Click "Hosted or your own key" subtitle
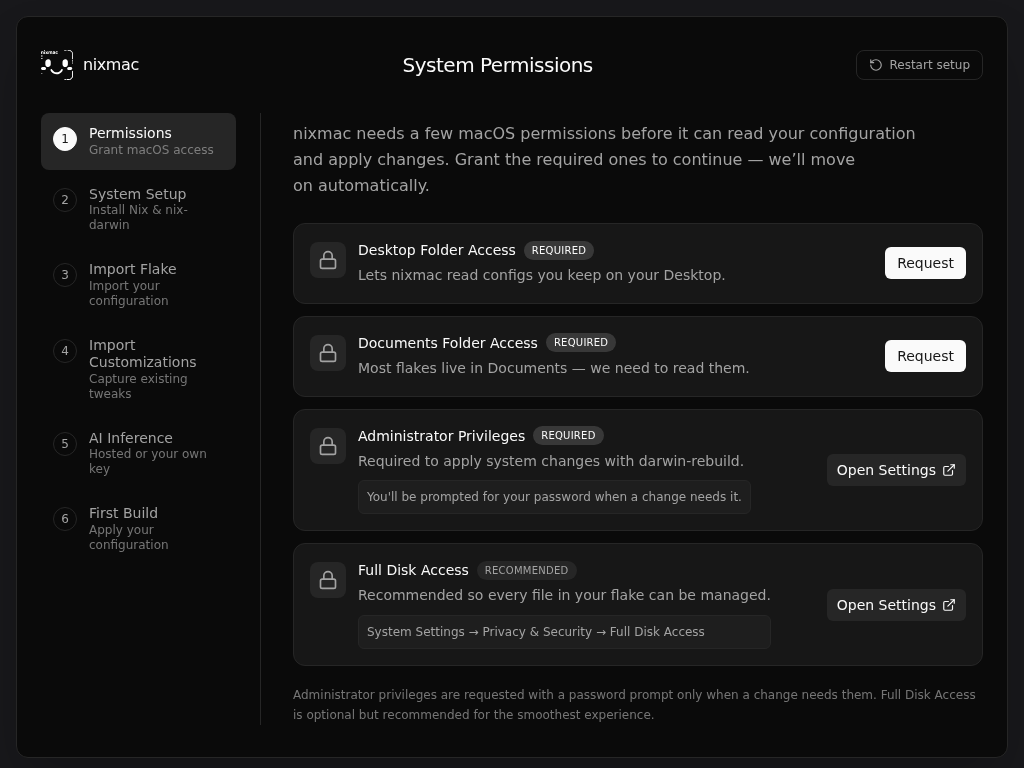The height and width of the screenshot is (768, 1024). pos(148,461)
